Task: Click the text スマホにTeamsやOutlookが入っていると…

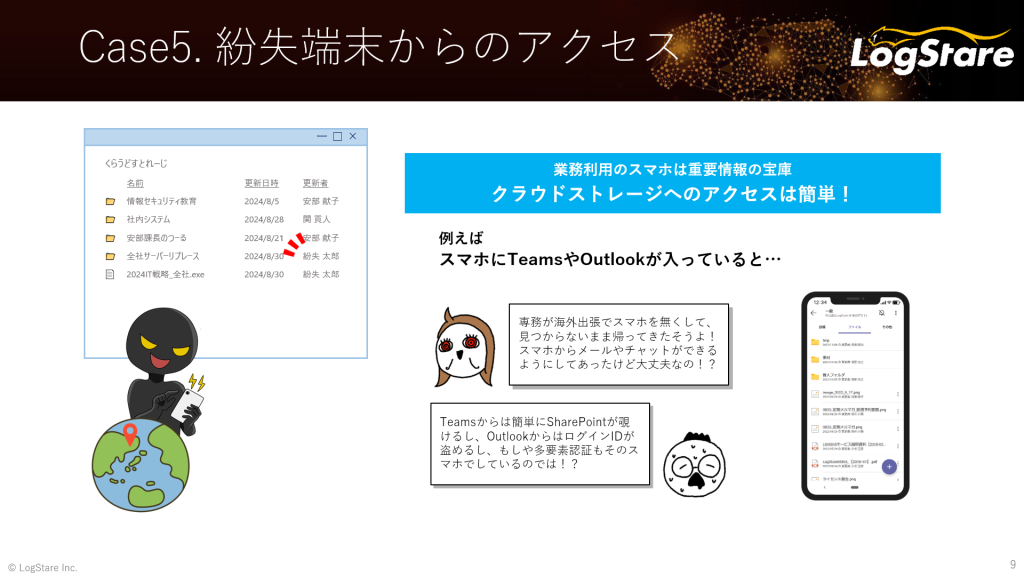Action: point(610,259)
